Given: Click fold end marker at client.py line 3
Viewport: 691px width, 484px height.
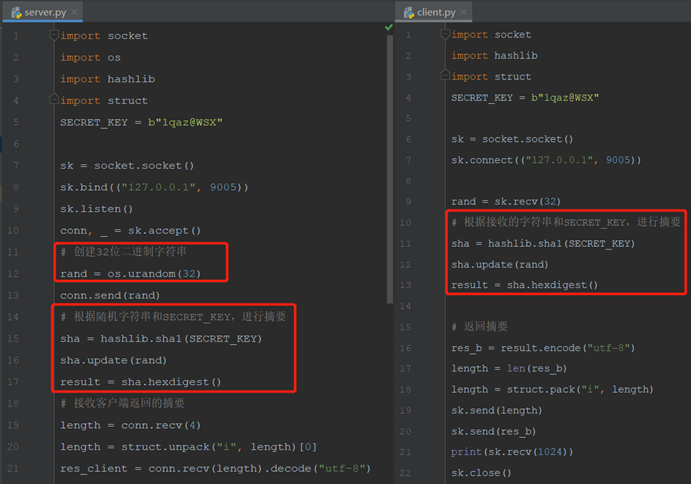Looking at the screenshot, I should [x=445, y=75].
